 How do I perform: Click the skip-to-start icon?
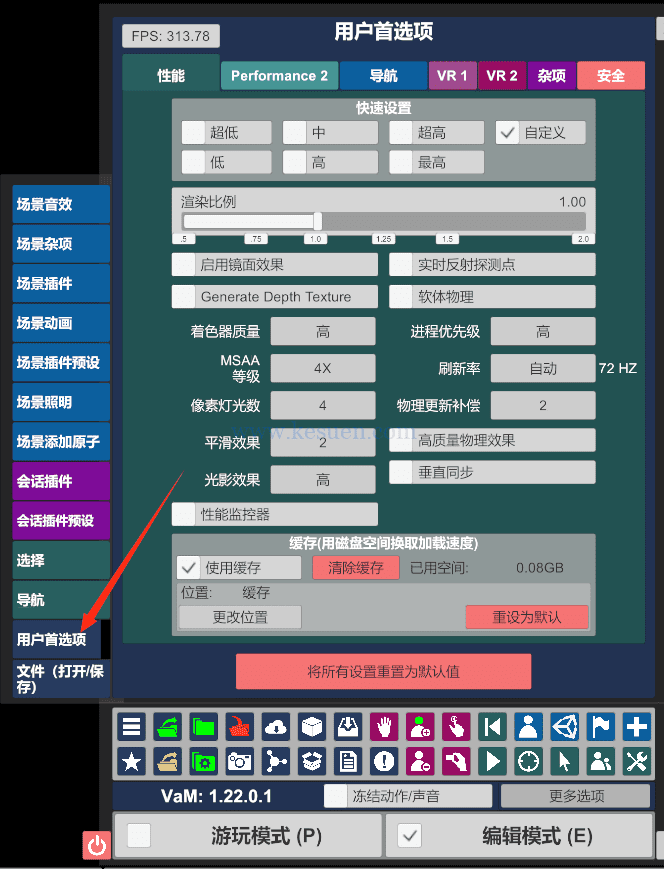click(492, 726)
